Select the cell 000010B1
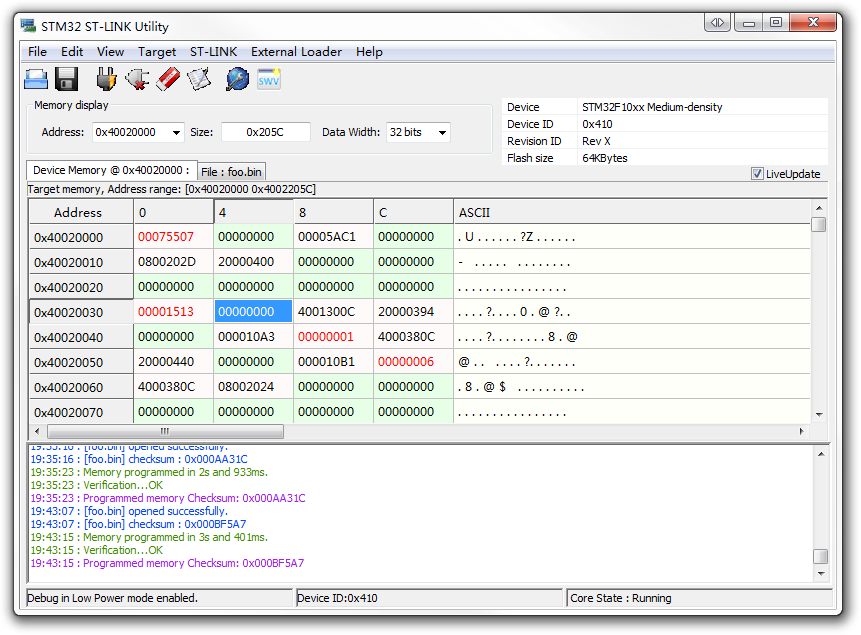Screen dimensions: 861x635 click(333, 362)
